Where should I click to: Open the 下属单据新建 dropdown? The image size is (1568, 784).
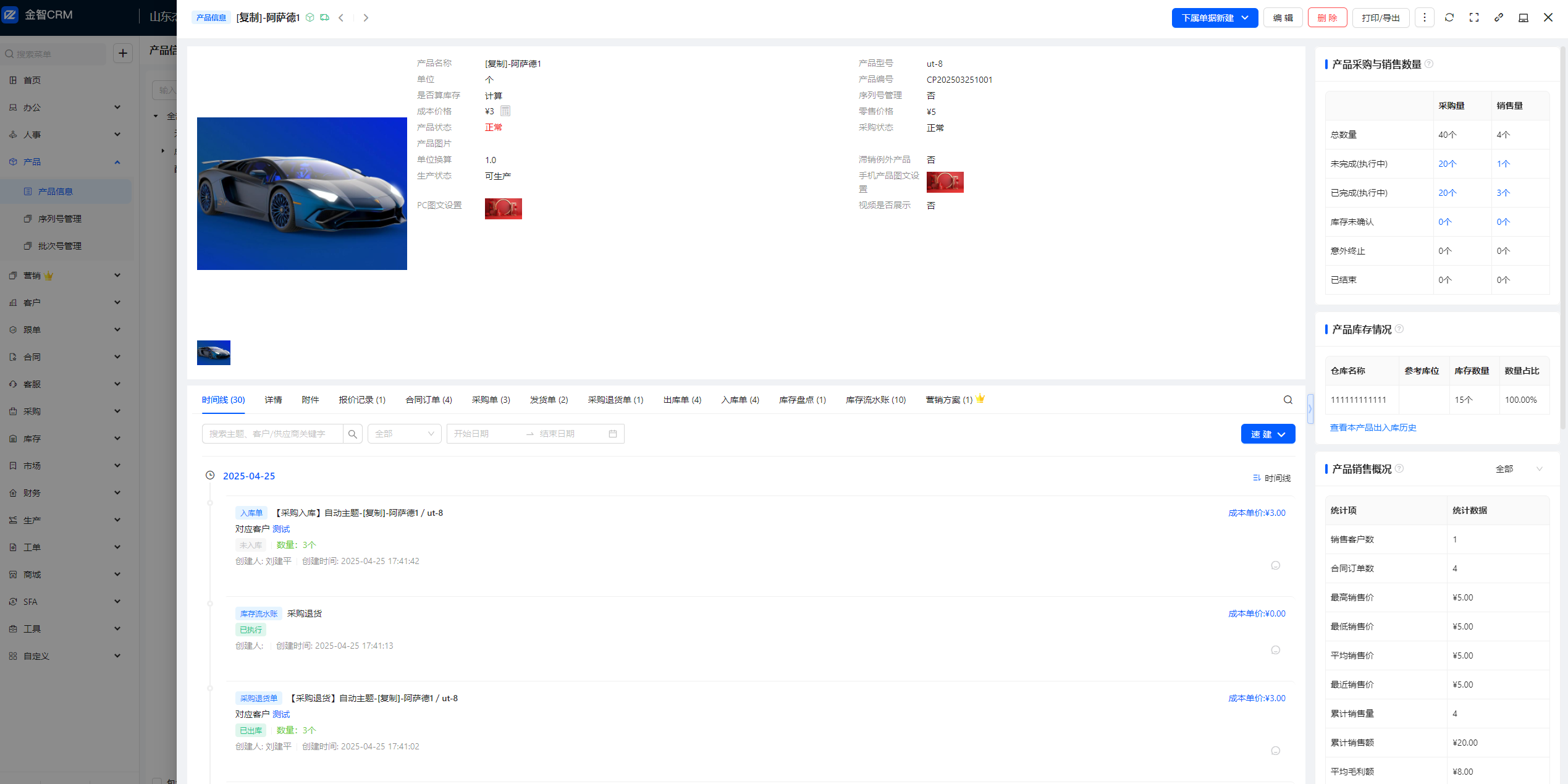[x=1215, y=18]
